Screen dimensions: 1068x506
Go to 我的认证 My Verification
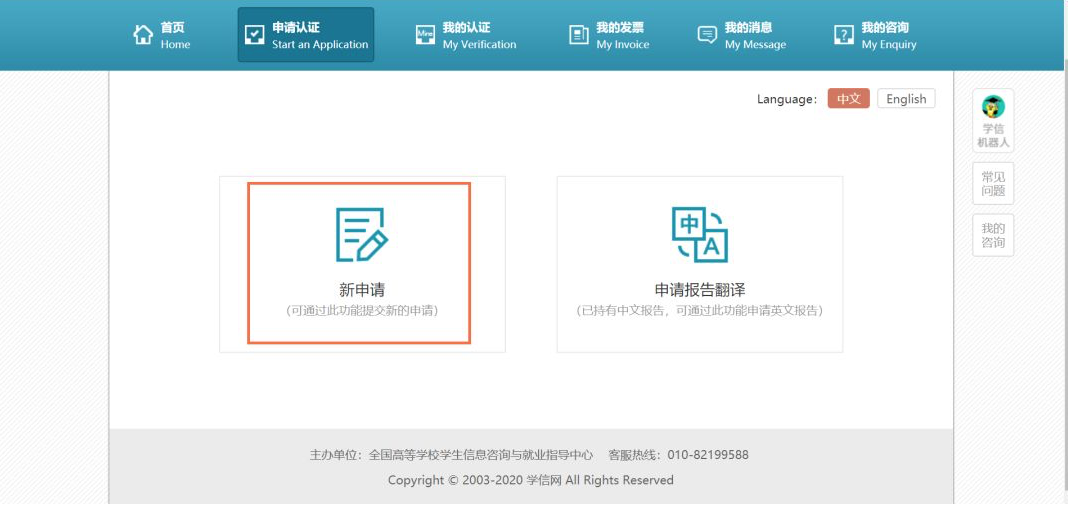[x=466, y=35]
